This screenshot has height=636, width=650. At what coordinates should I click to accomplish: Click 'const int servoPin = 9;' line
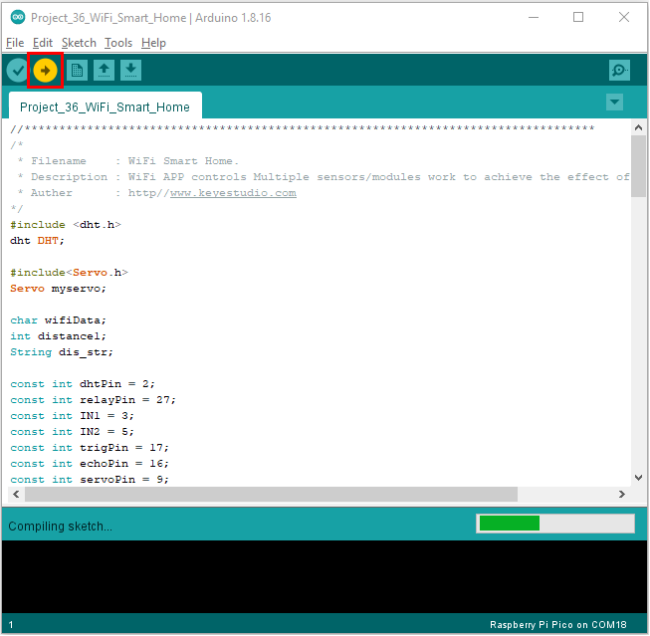click(x=90, y=480)
